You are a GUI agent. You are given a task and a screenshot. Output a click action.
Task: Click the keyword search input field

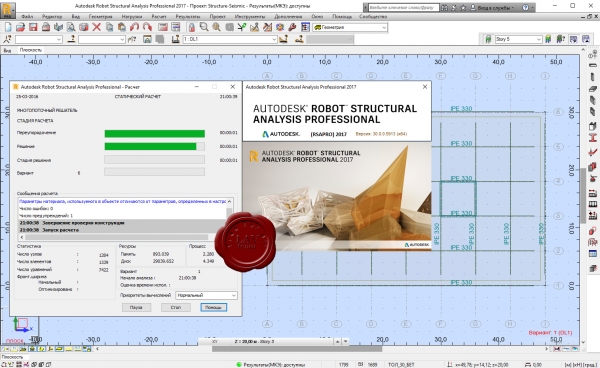pyautogui.click(x=403, y=7)
